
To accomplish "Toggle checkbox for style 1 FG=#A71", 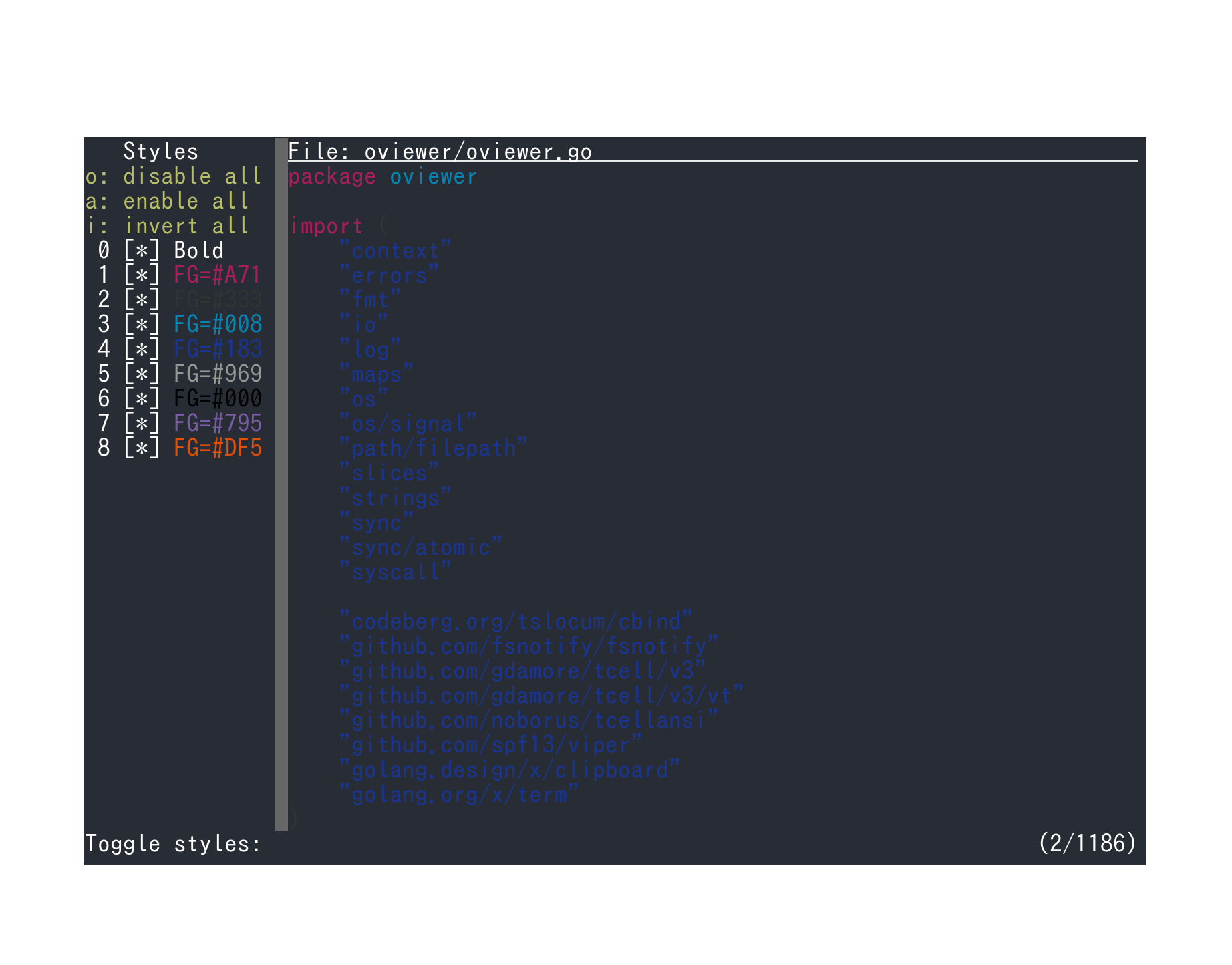I will [142, 275].
